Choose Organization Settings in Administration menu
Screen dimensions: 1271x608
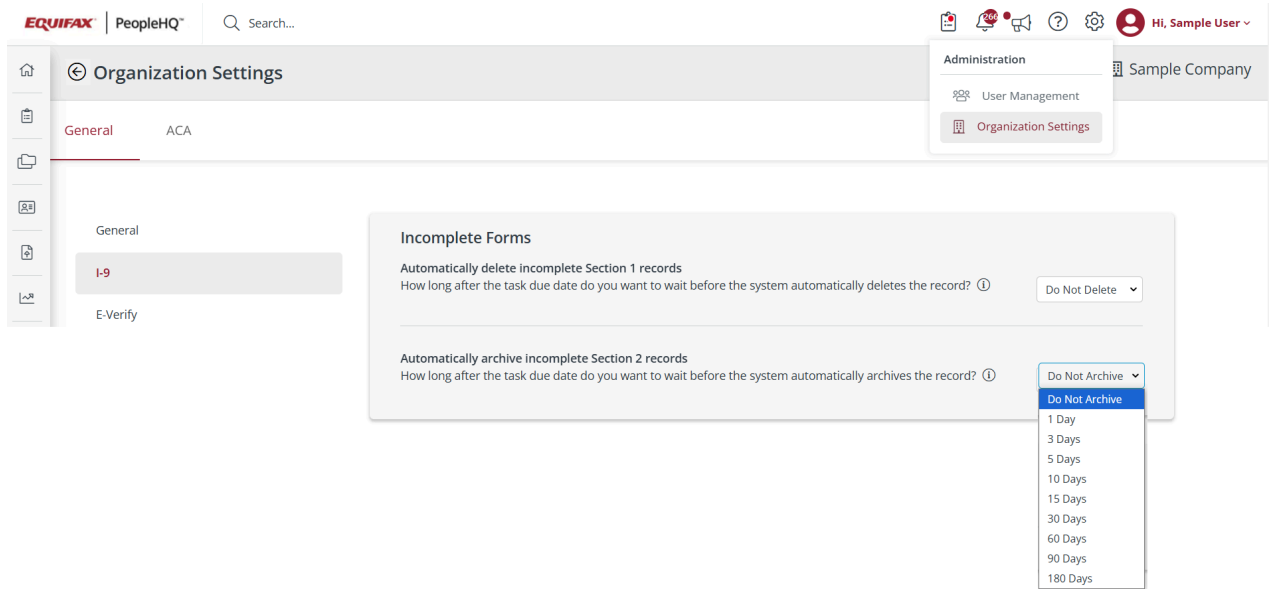tap(1021, 127)
